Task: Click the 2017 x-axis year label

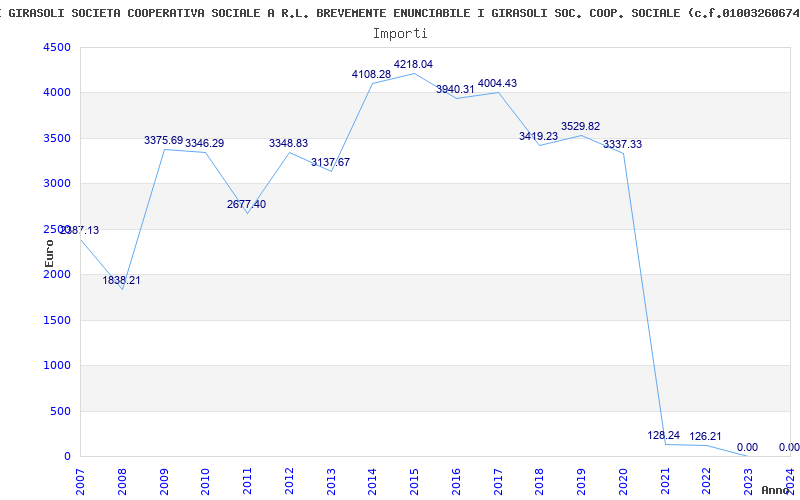Action: (x=497, y=481)
